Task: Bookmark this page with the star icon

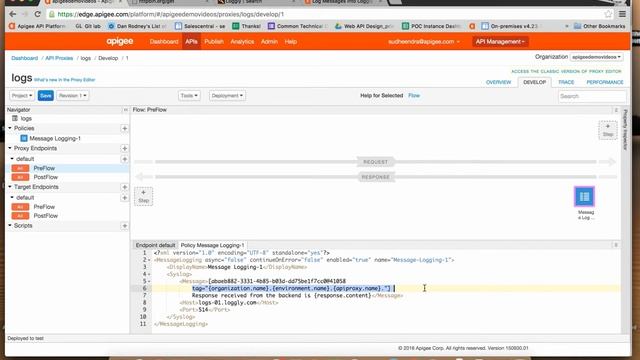Action: [608, 14]
